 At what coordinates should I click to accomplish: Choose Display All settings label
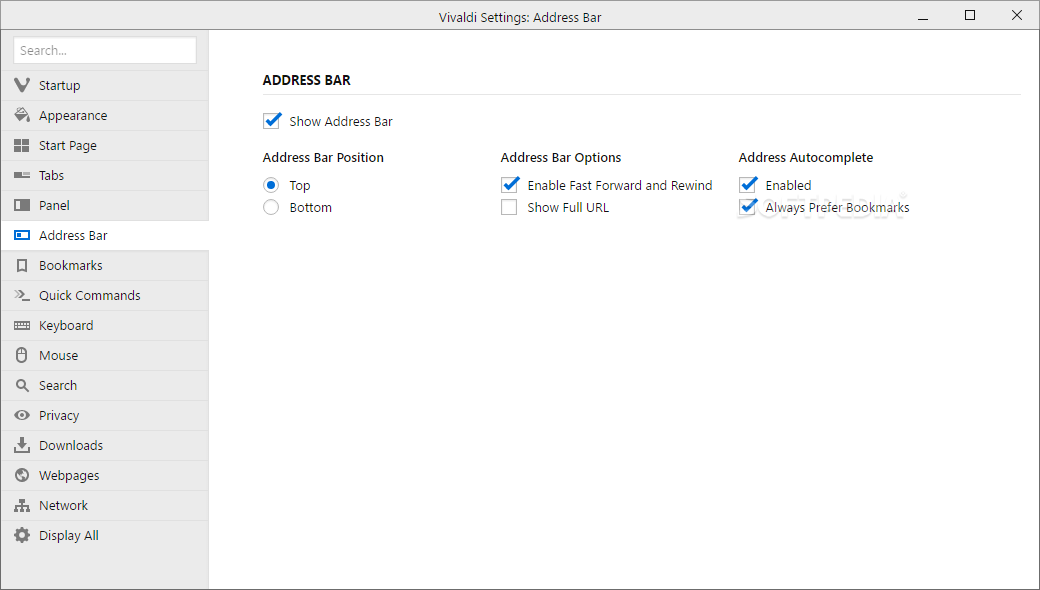point(68,536)
